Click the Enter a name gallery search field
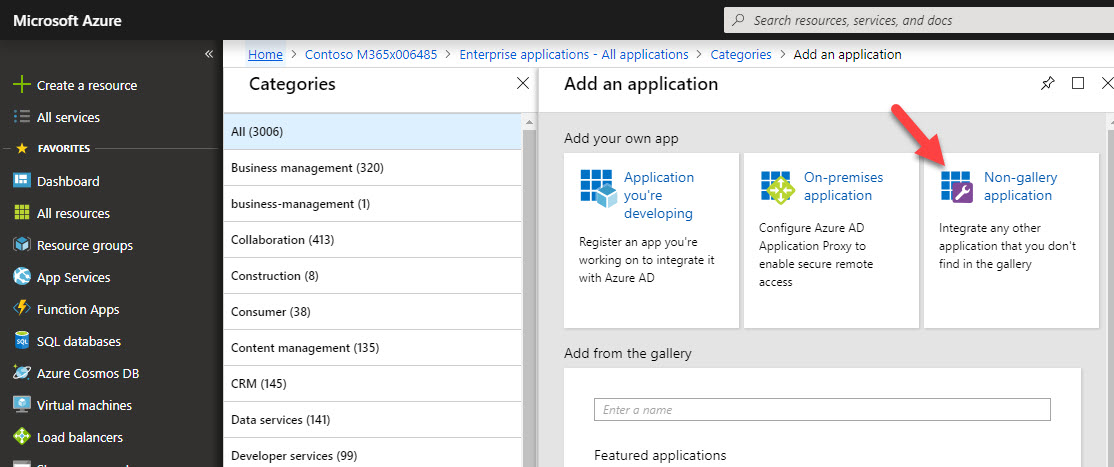 click(822, 409)
